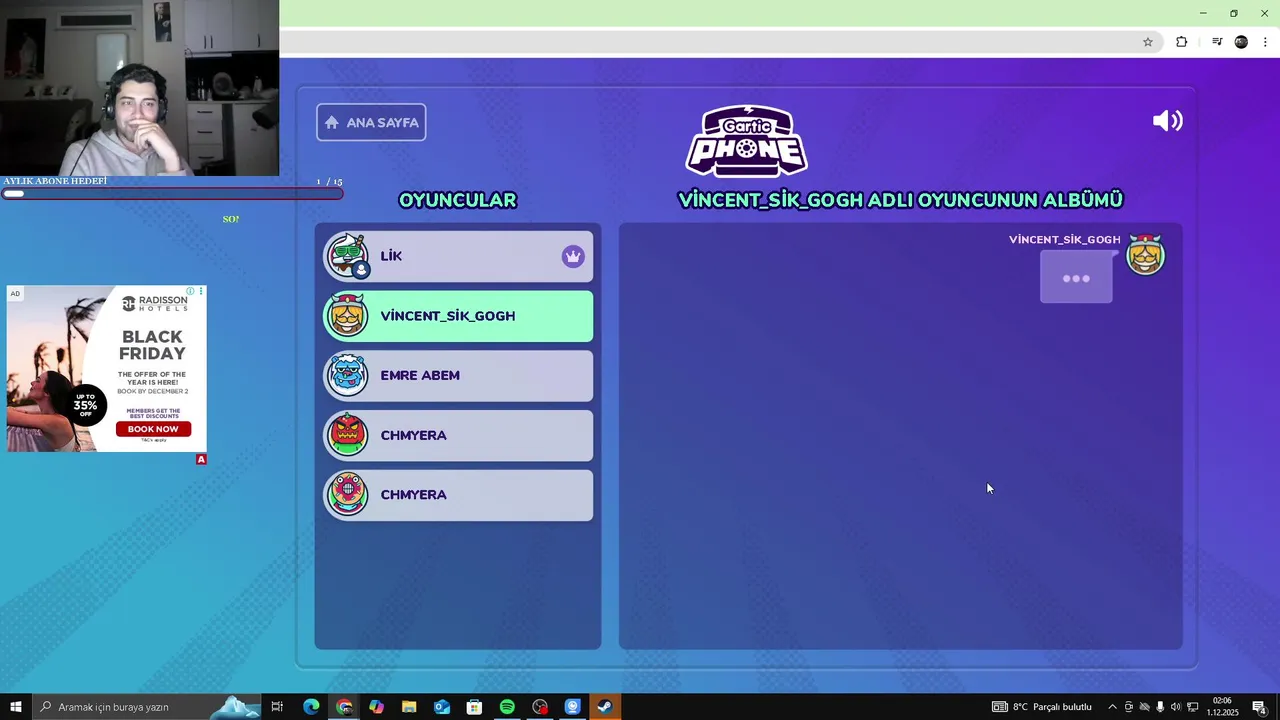The width and height of the screenshot is (1280, 720).
Task: Click the crown host icon on LİK row
Action: tap(572, 256)
